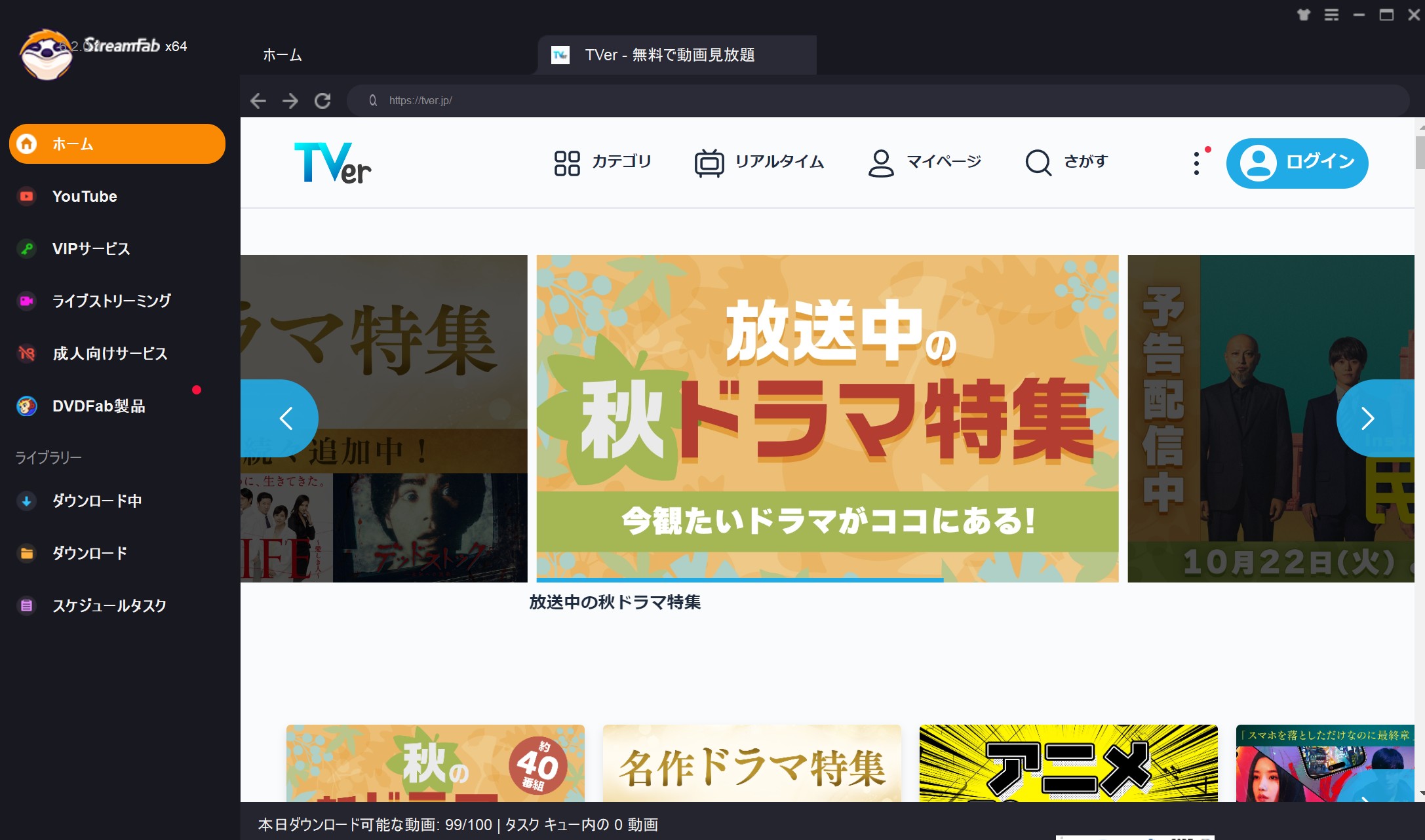The width and height of the screenshot is (1425, 840).
Task: Click the StreamFab sloth logo
Action: click(45, 54)
